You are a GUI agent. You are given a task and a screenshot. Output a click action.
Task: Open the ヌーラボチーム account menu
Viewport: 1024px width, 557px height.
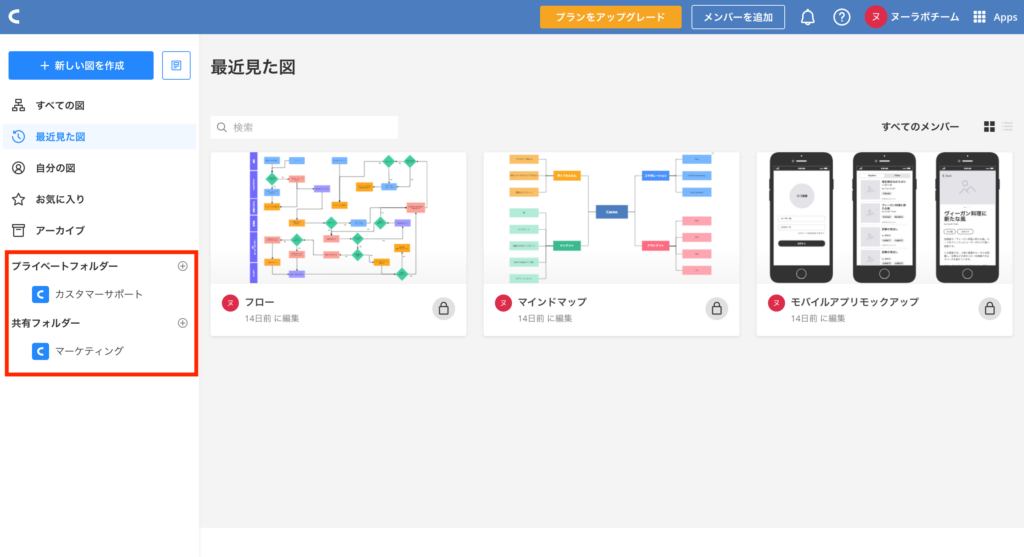pos(914,17)
